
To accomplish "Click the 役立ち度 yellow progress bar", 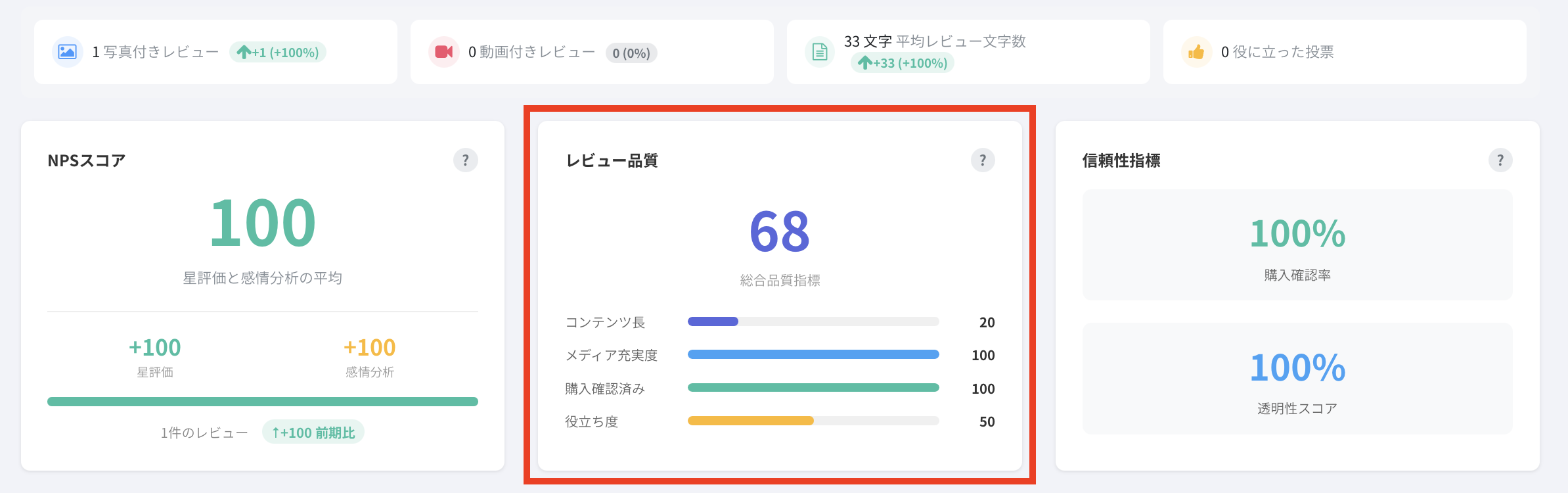I will pos(813,421).
